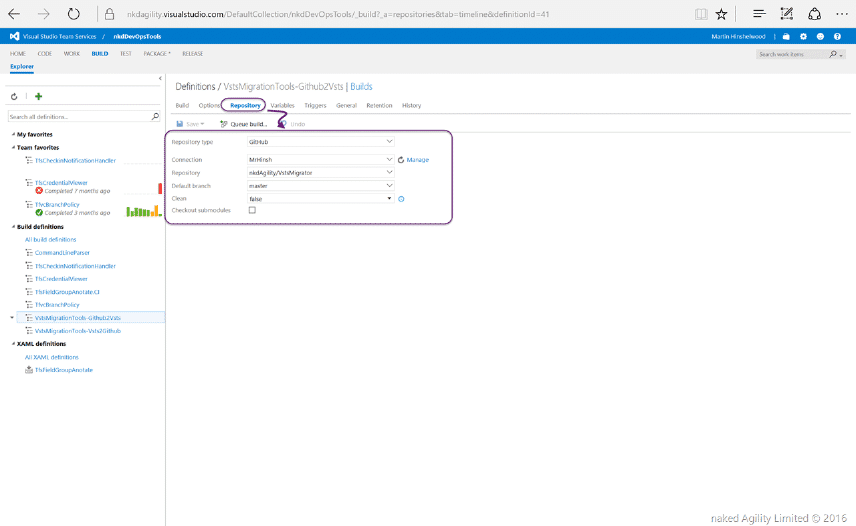The width and height of the screenshot is (856, 526).
Task: Collapse Build definitions section
Action: 13,226
